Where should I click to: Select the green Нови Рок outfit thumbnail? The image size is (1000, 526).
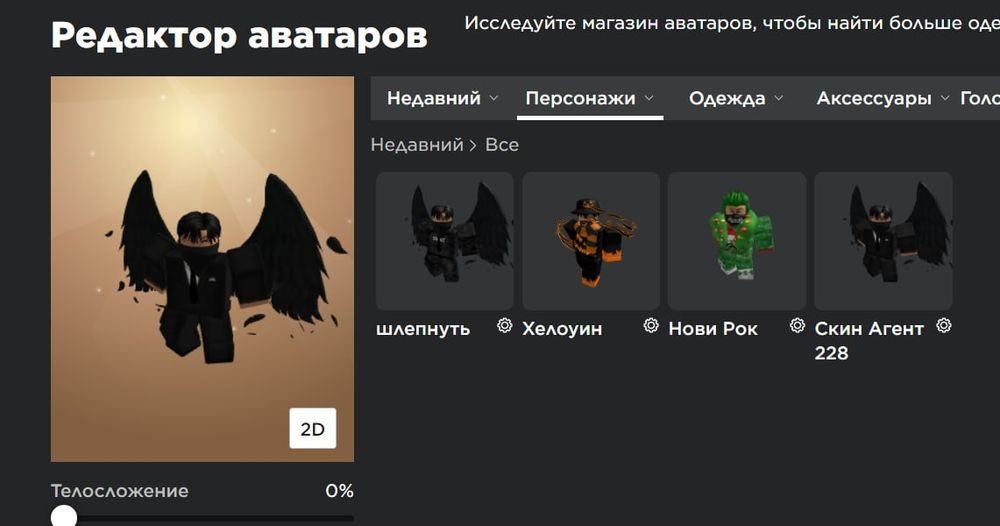point(737,241)
